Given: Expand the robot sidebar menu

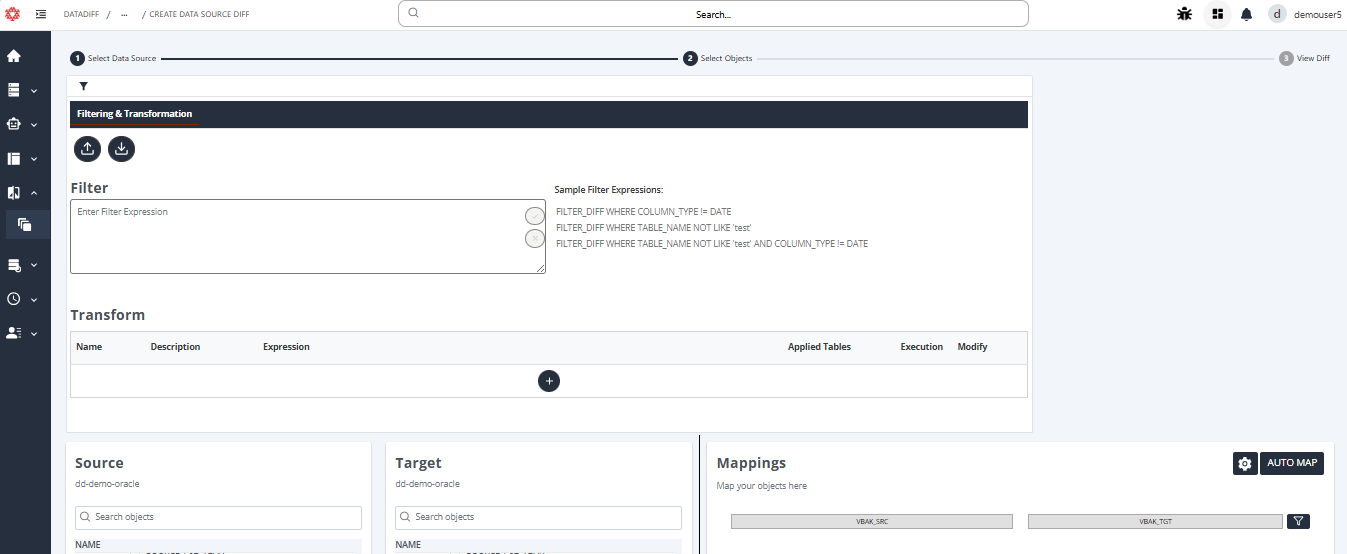Looking at the screenshot, I should pos(22,125).
